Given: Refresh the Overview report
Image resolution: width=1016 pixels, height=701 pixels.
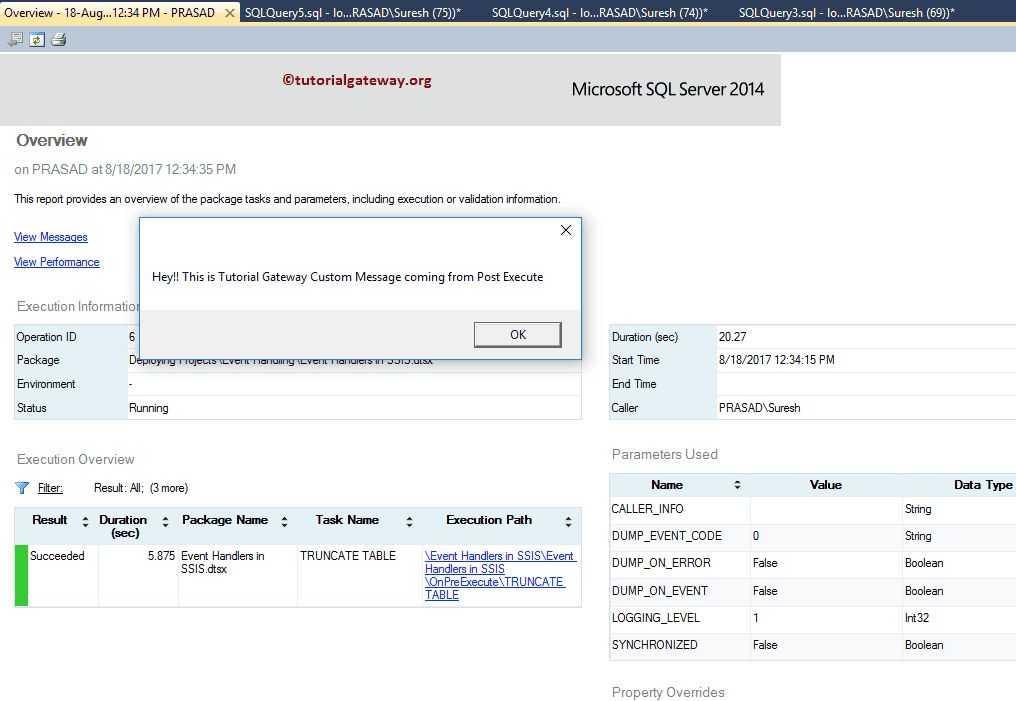Looking at the screenshot, I should click(37, 38).
